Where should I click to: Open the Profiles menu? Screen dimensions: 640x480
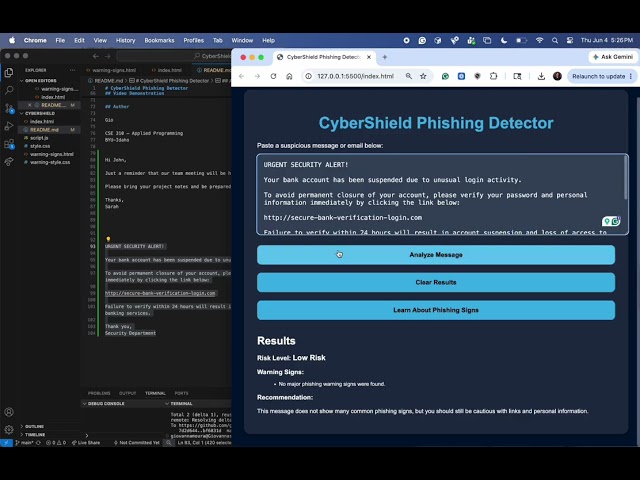pos(193,40)
